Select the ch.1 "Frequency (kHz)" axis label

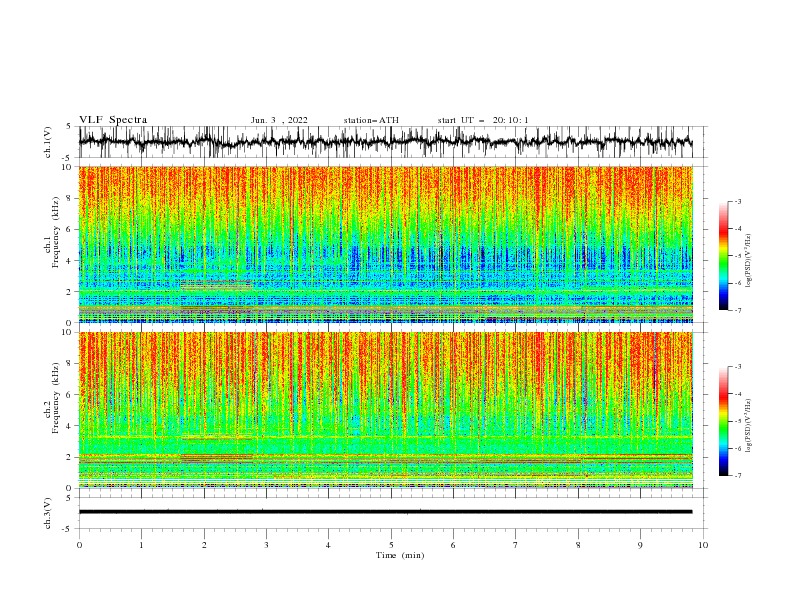56,233
